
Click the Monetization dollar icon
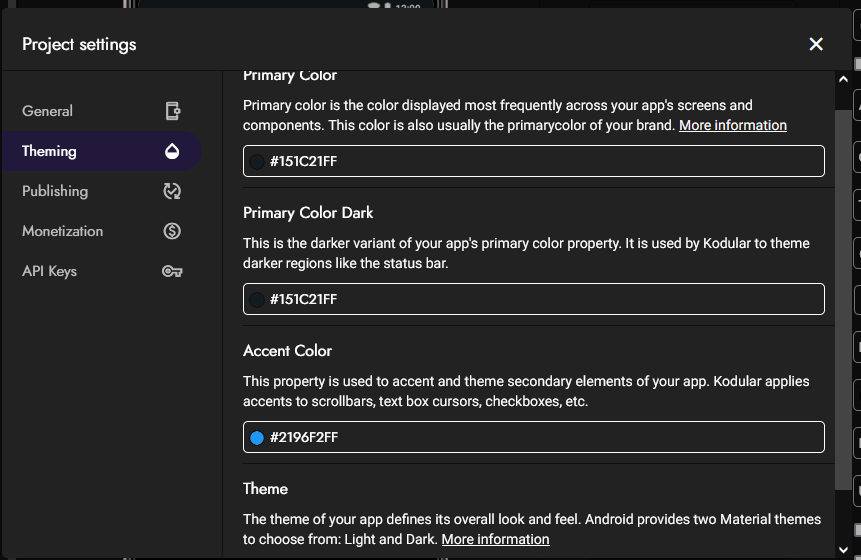[x=172, y=231]
